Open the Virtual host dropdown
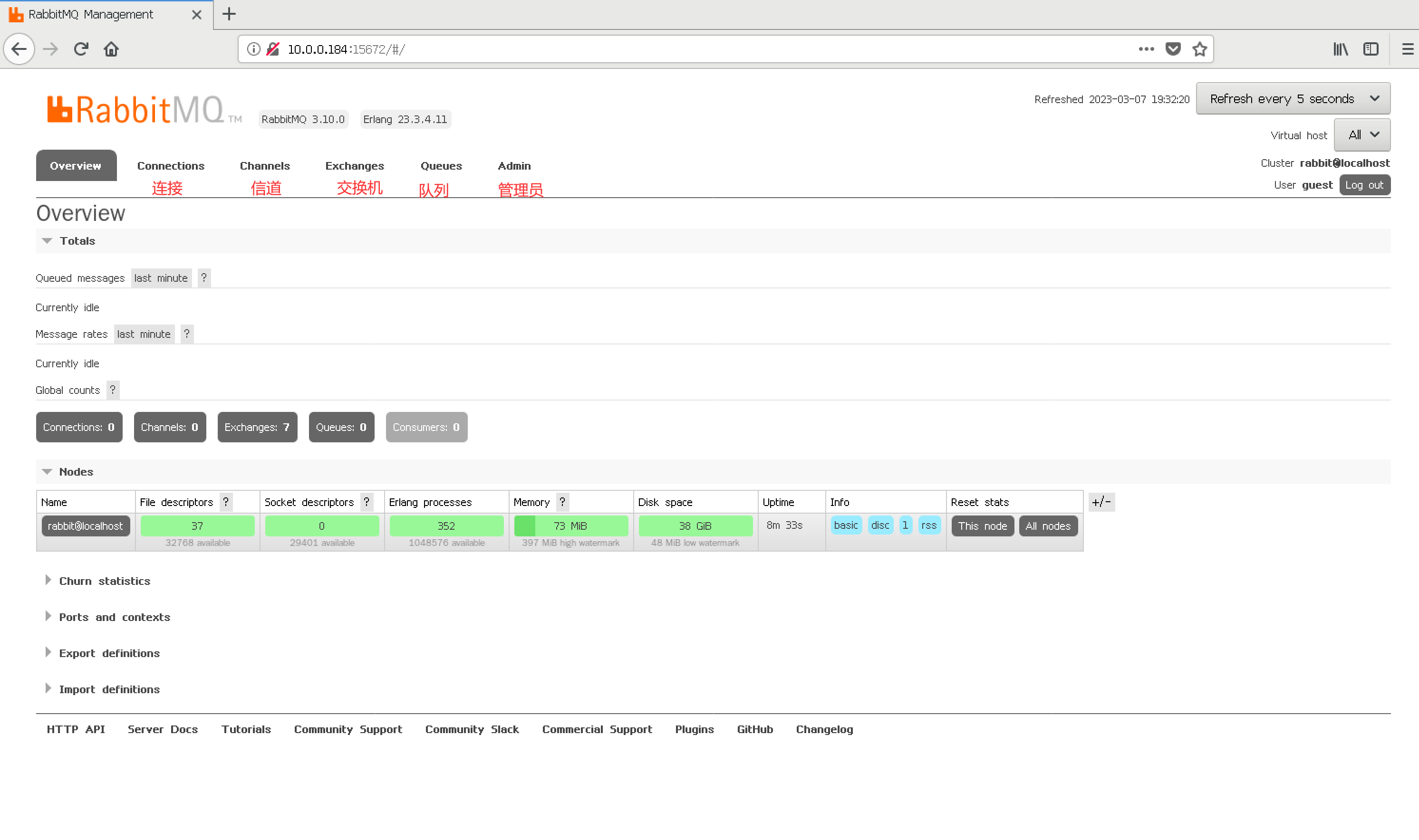The image size is (1419, 840). [1362, 135]
